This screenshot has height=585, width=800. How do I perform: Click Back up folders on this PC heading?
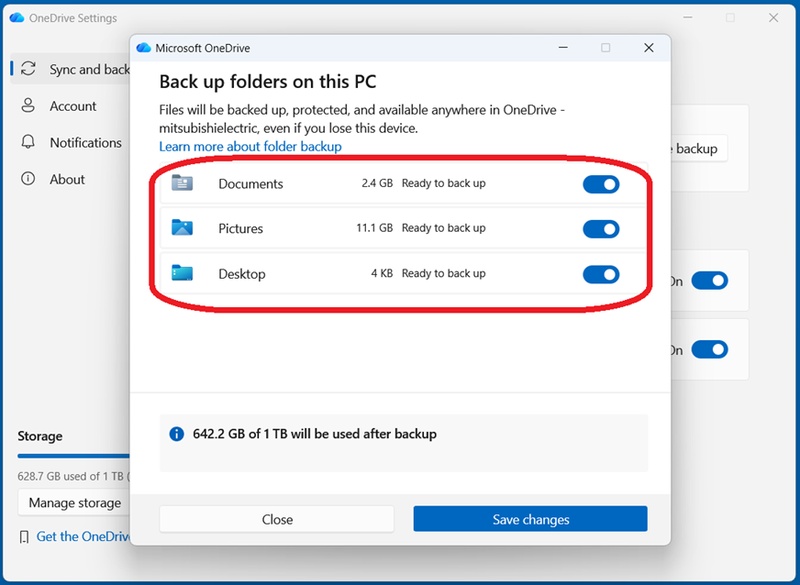268,82
